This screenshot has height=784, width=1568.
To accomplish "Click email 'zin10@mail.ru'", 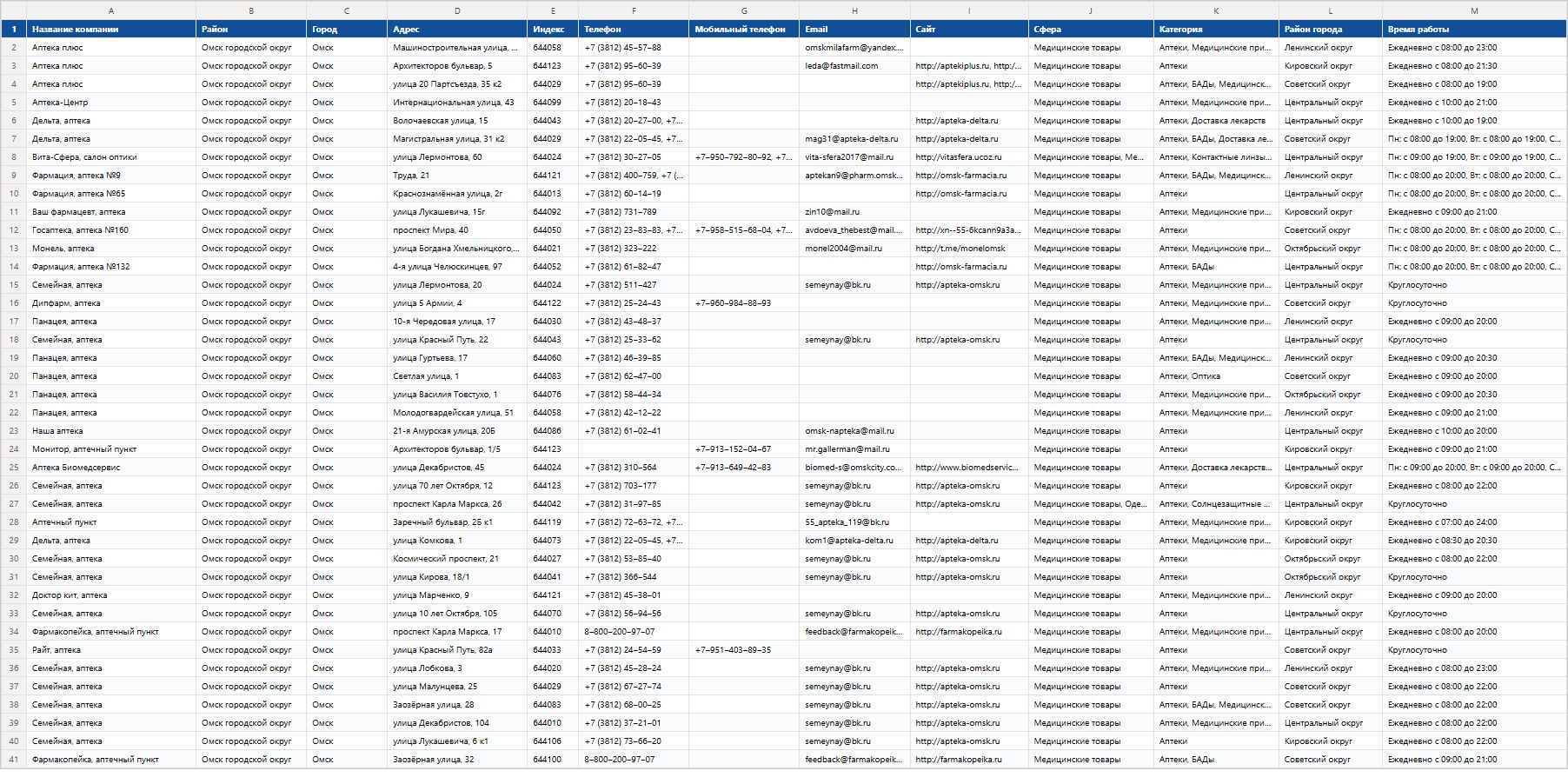I will tap(854, 212).
